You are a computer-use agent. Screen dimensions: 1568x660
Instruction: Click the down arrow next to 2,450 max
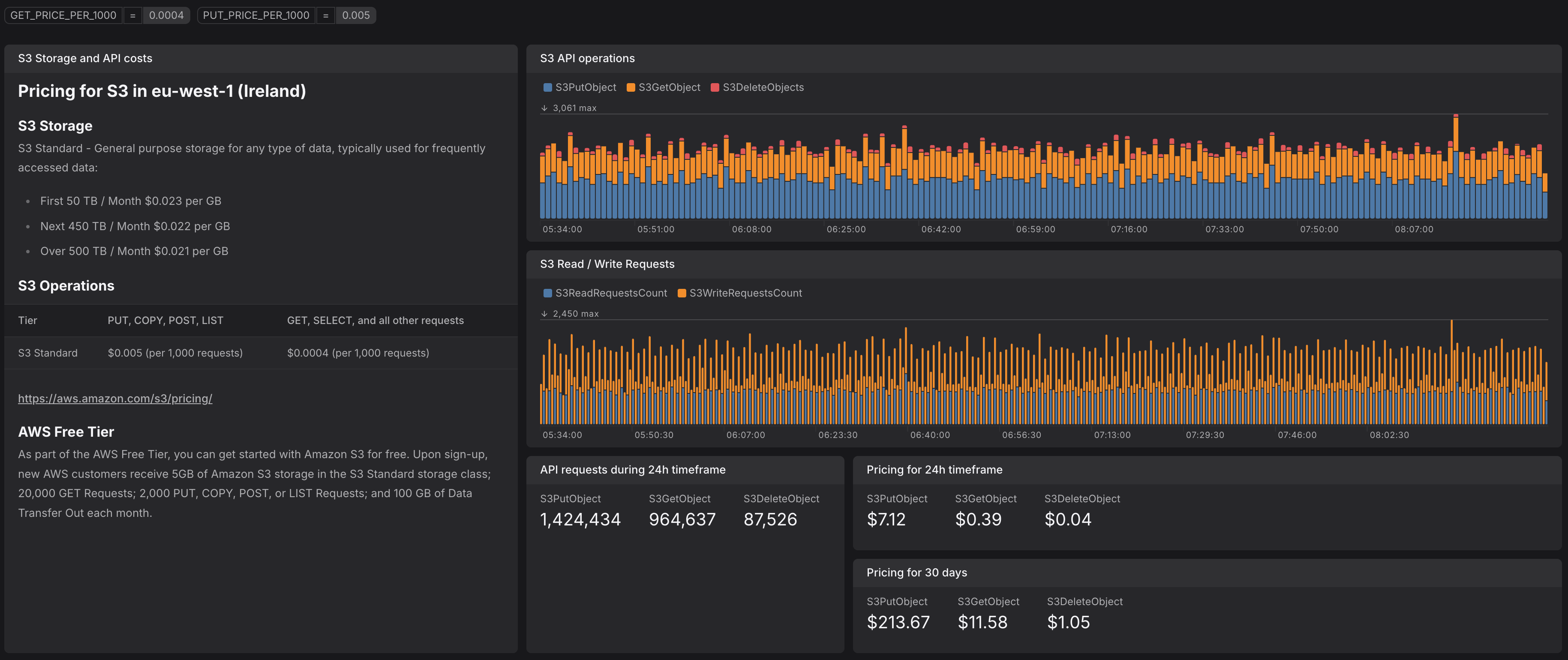[x=544, y=314]
